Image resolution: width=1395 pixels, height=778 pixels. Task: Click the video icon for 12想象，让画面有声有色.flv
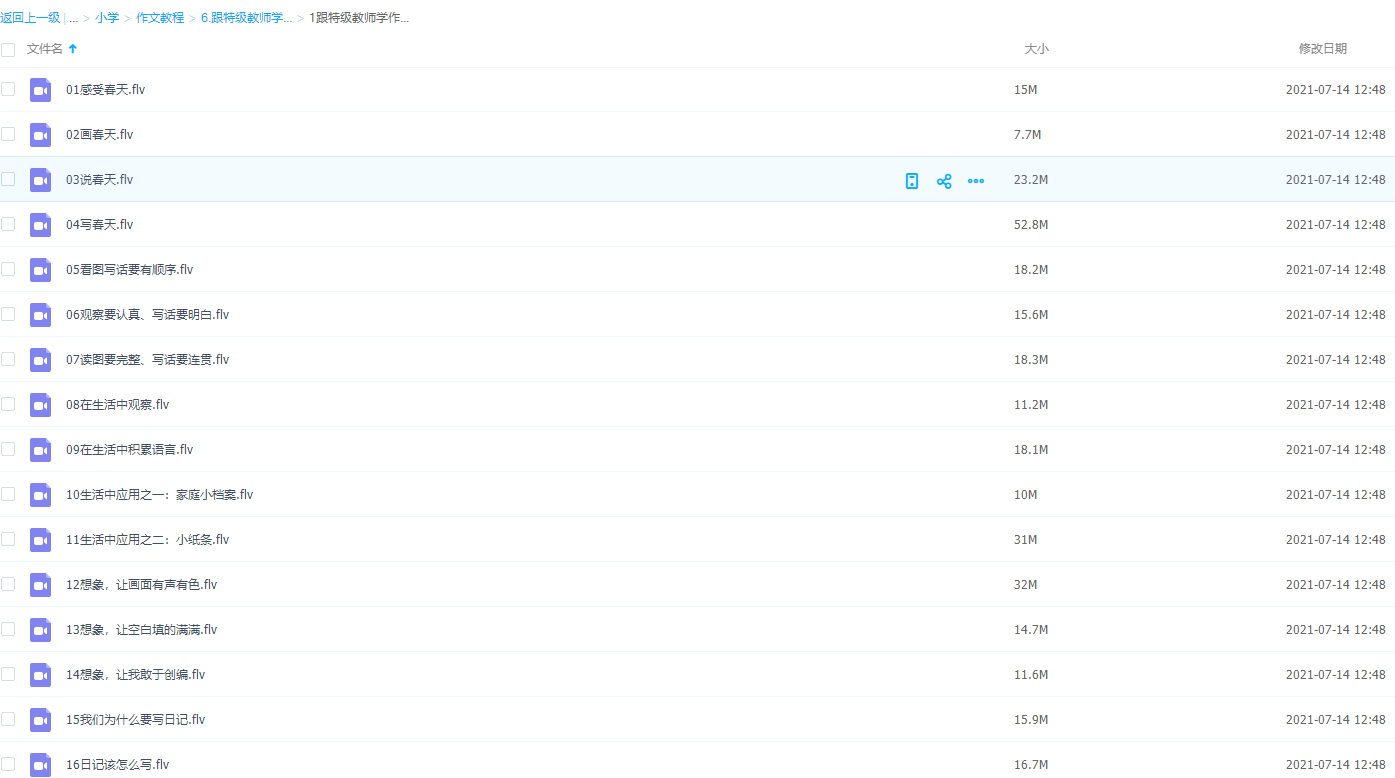40,585
